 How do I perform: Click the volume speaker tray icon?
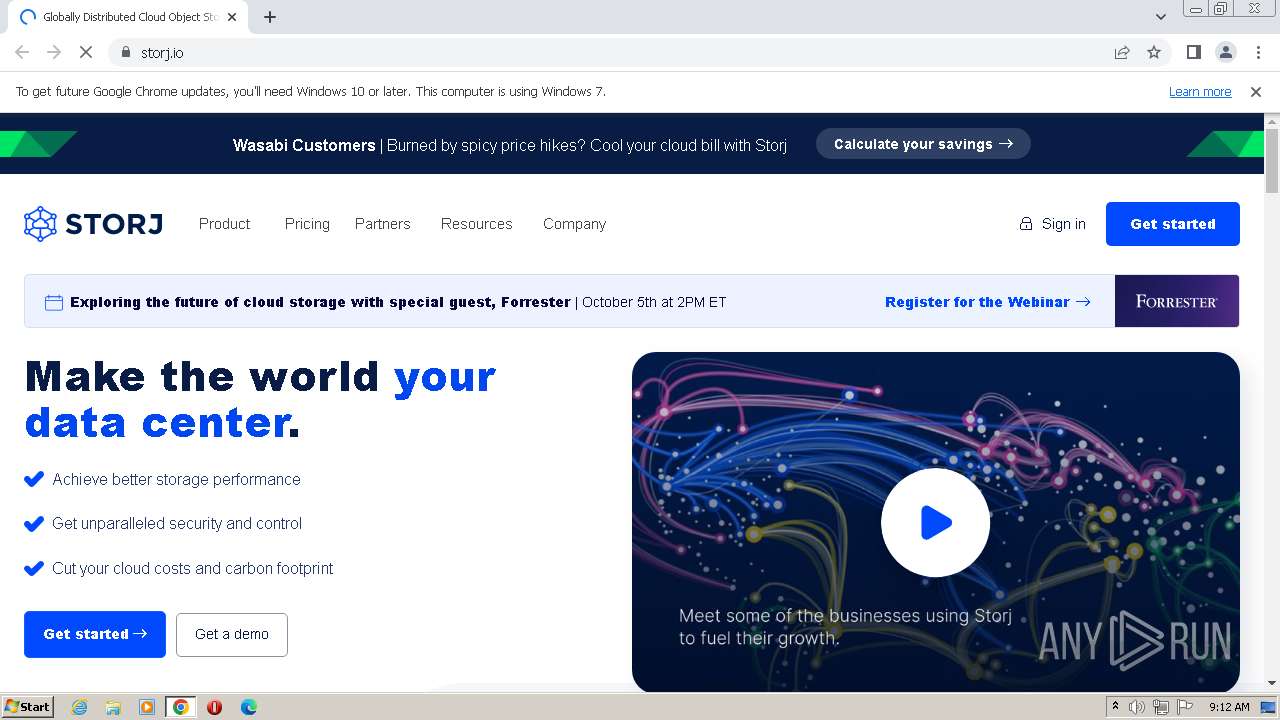1136,707
